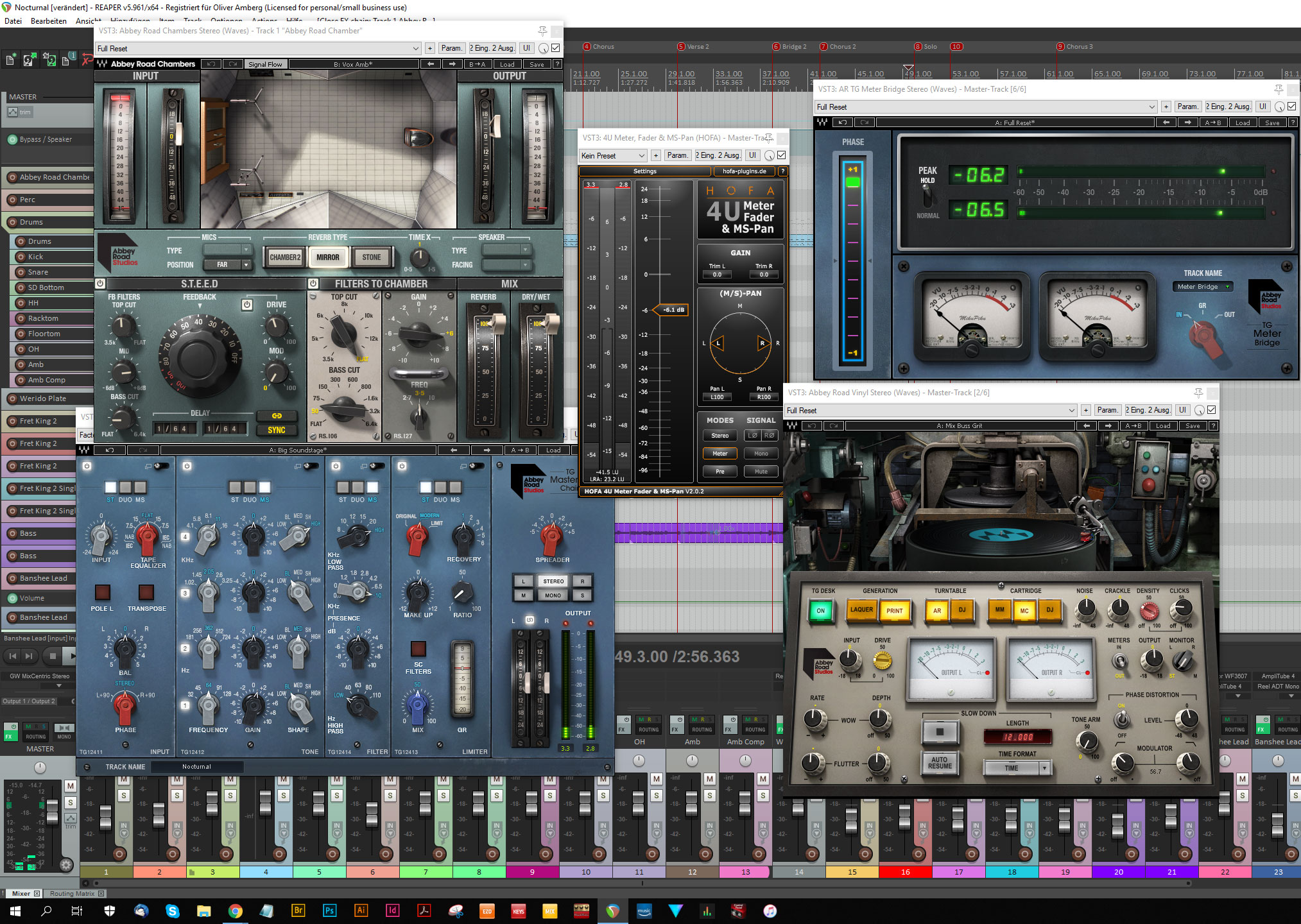Open the mic POSITION FAR dropdown
The image size is (1301, 924).
(227, 265)
